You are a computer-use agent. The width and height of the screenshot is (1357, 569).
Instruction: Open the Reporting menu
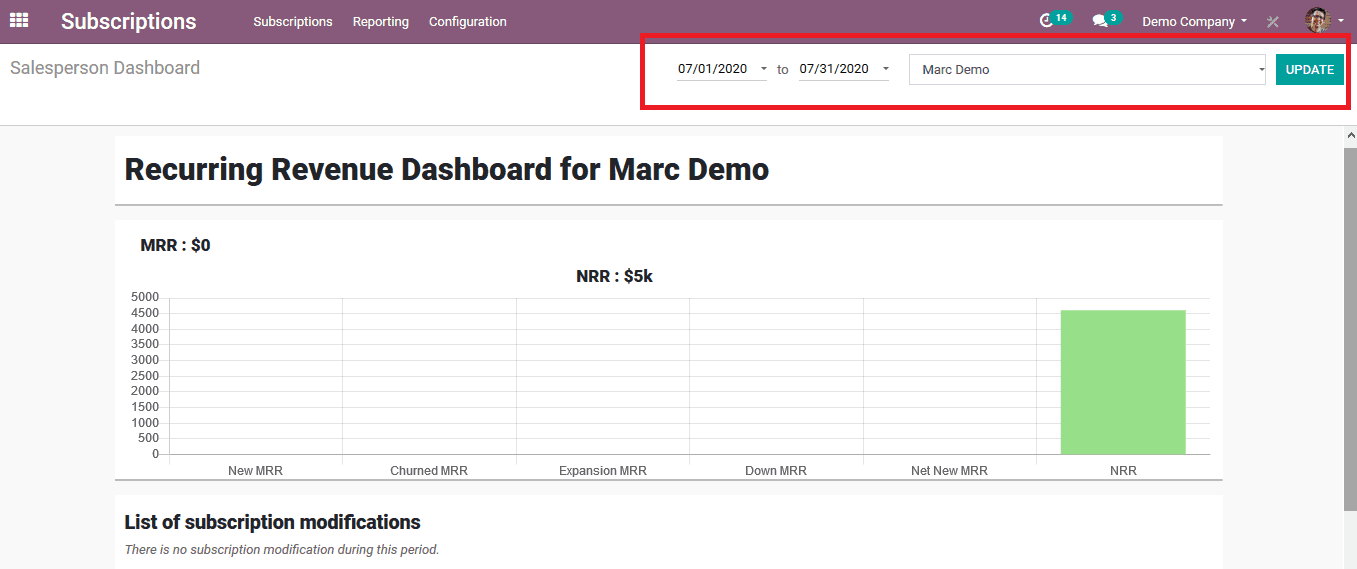coord(381,21)
